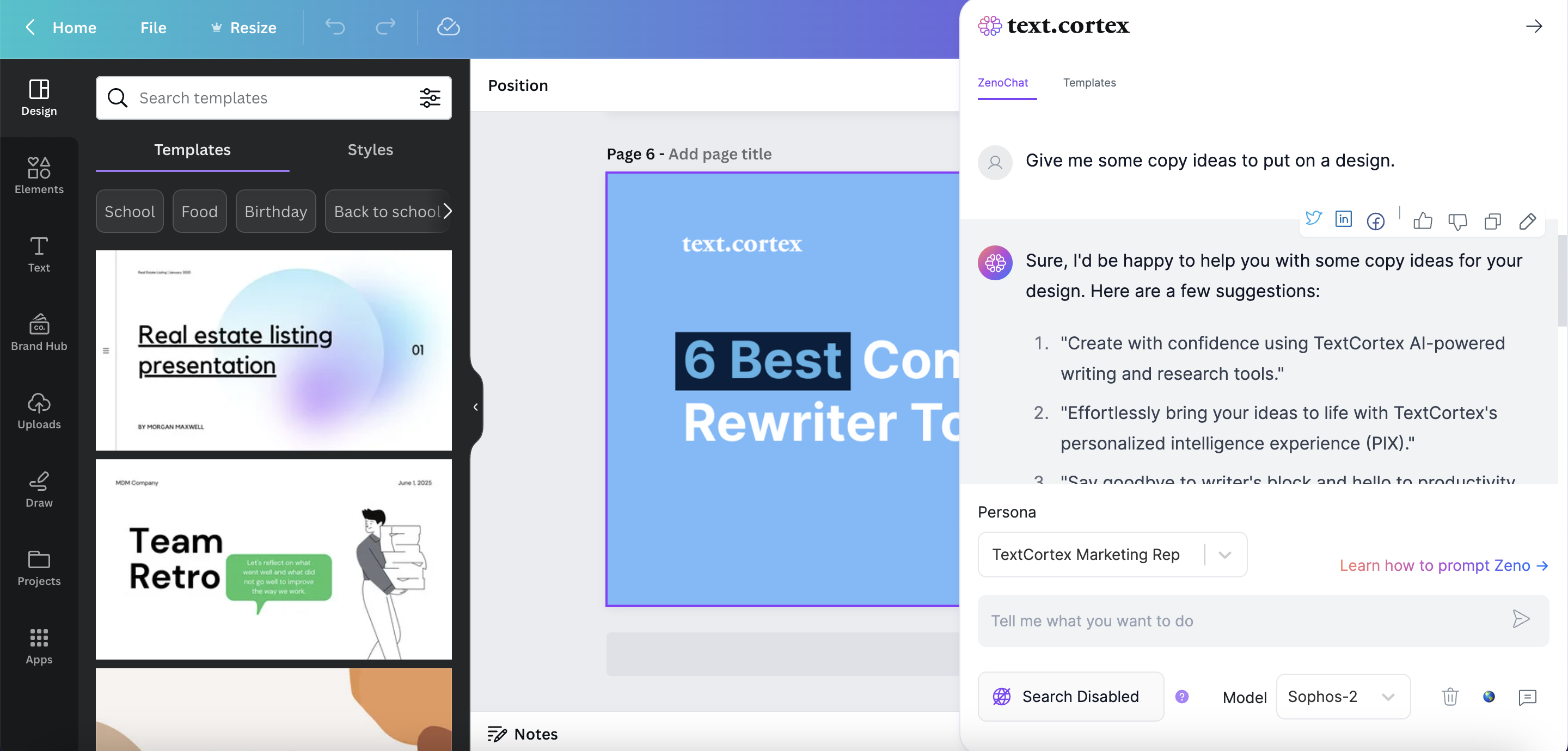Copy the ZenoChat response

1492,221
